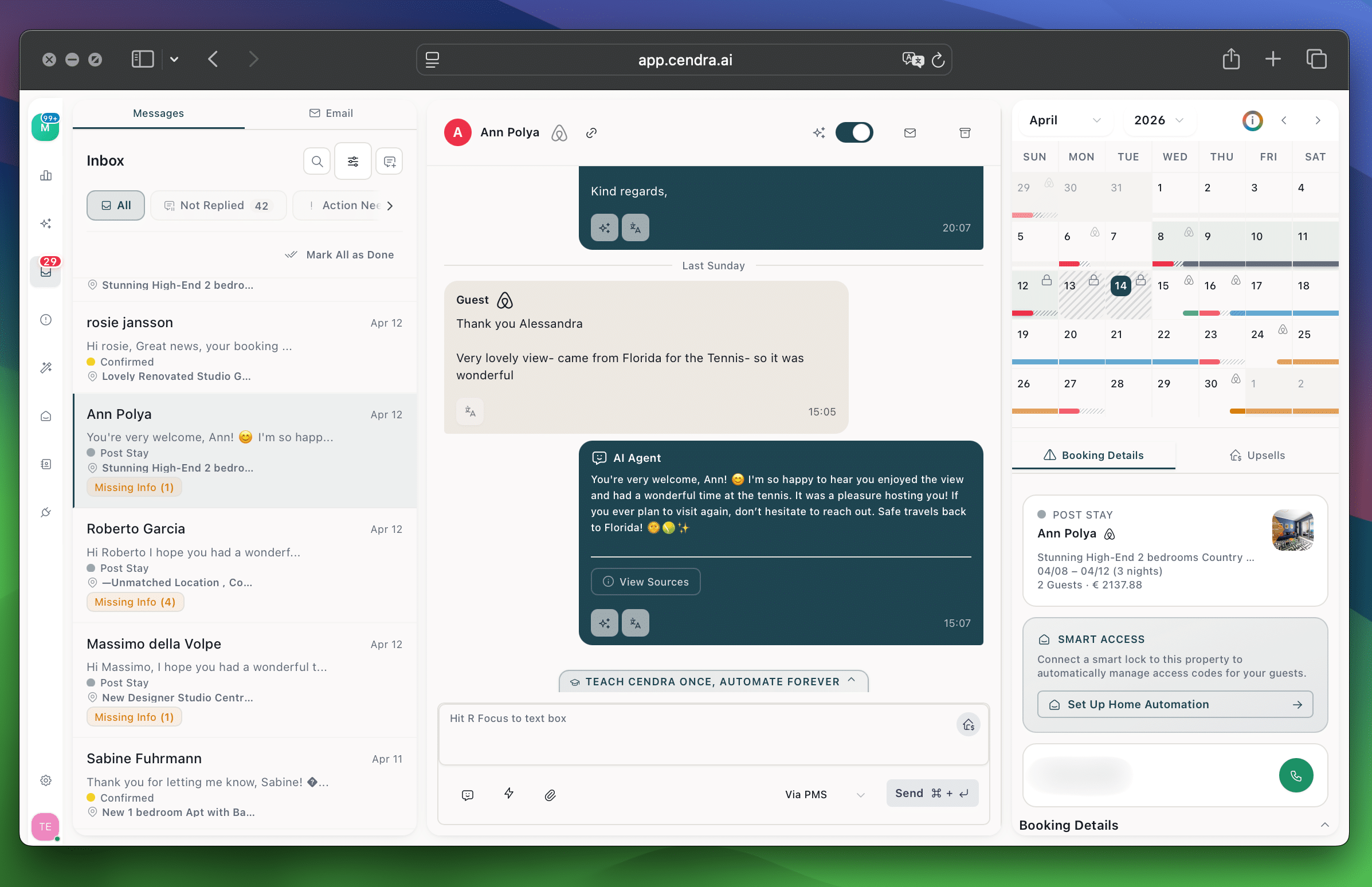Click Set Up Home Automation button

(1174, 704)
